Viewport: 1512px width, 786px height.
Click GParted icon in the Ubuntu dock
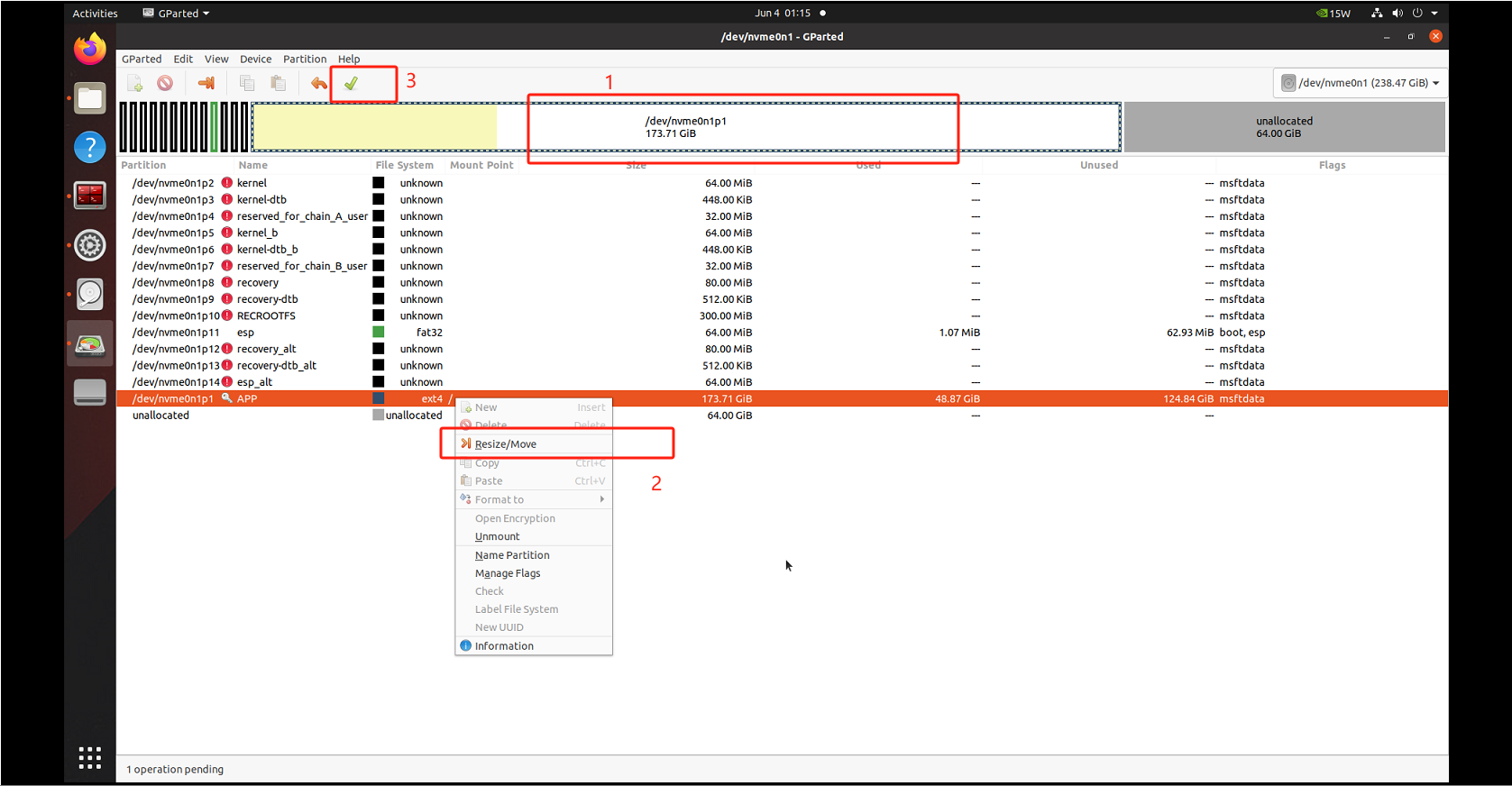click(x=90, y=343)
